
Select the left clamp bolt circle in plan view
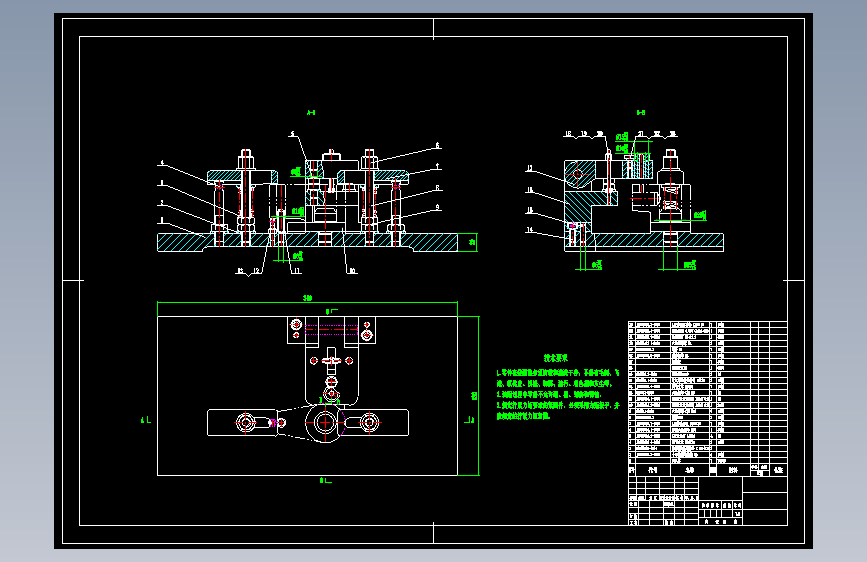pos(246,423)
